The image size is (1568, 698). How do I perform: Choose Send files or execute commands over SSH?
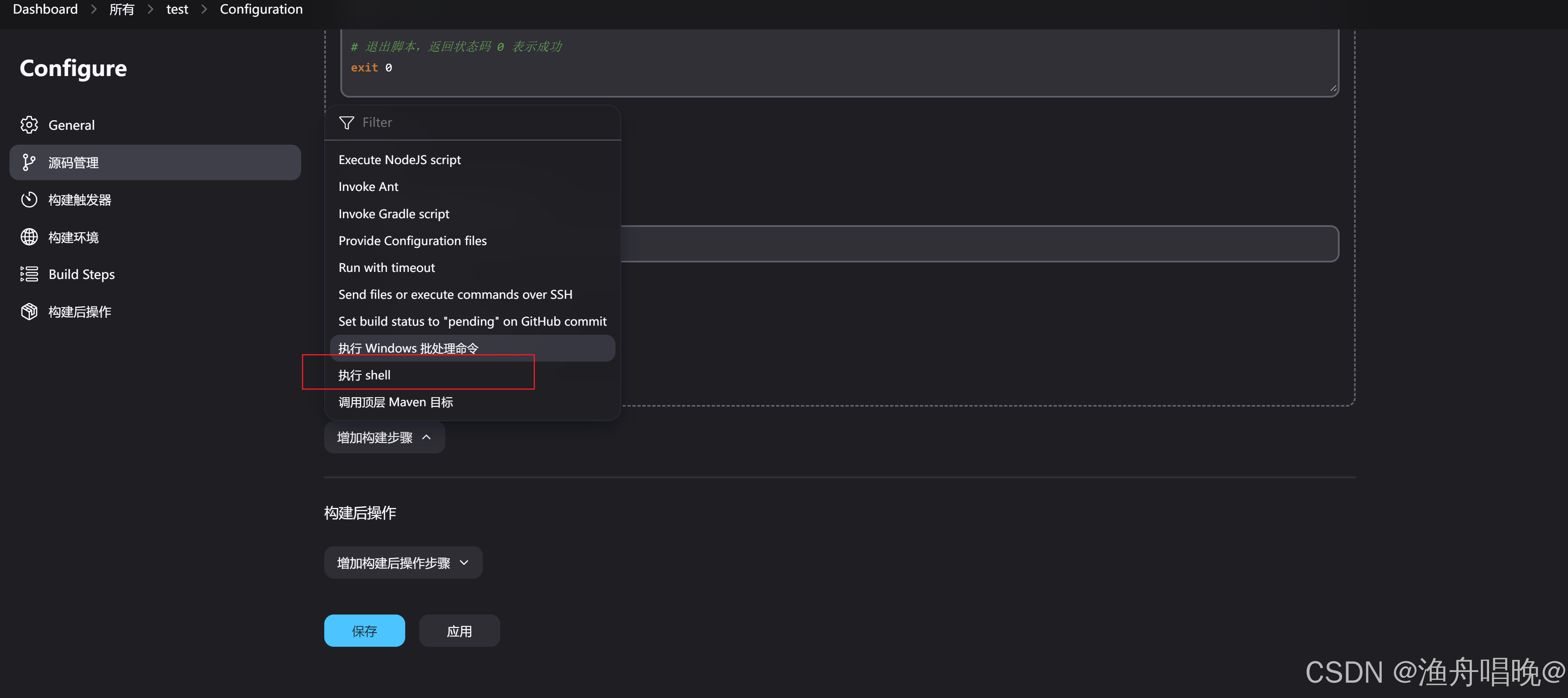click(x=473, y=294)
